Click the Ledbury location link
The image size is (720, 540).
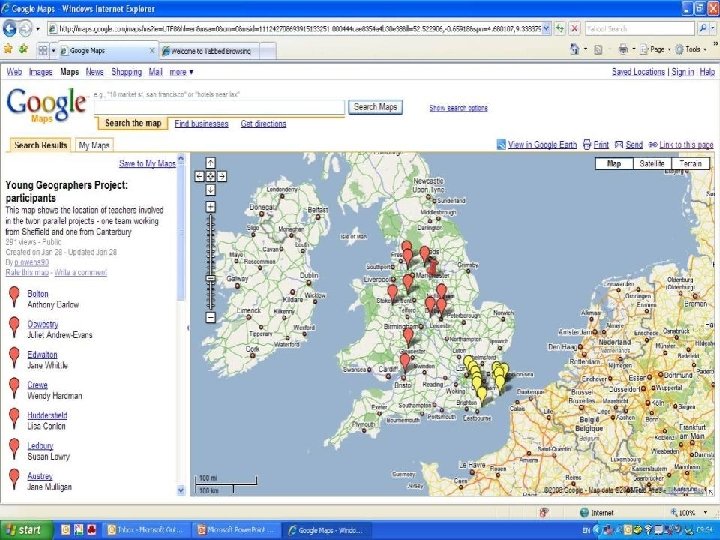[40, 445]
